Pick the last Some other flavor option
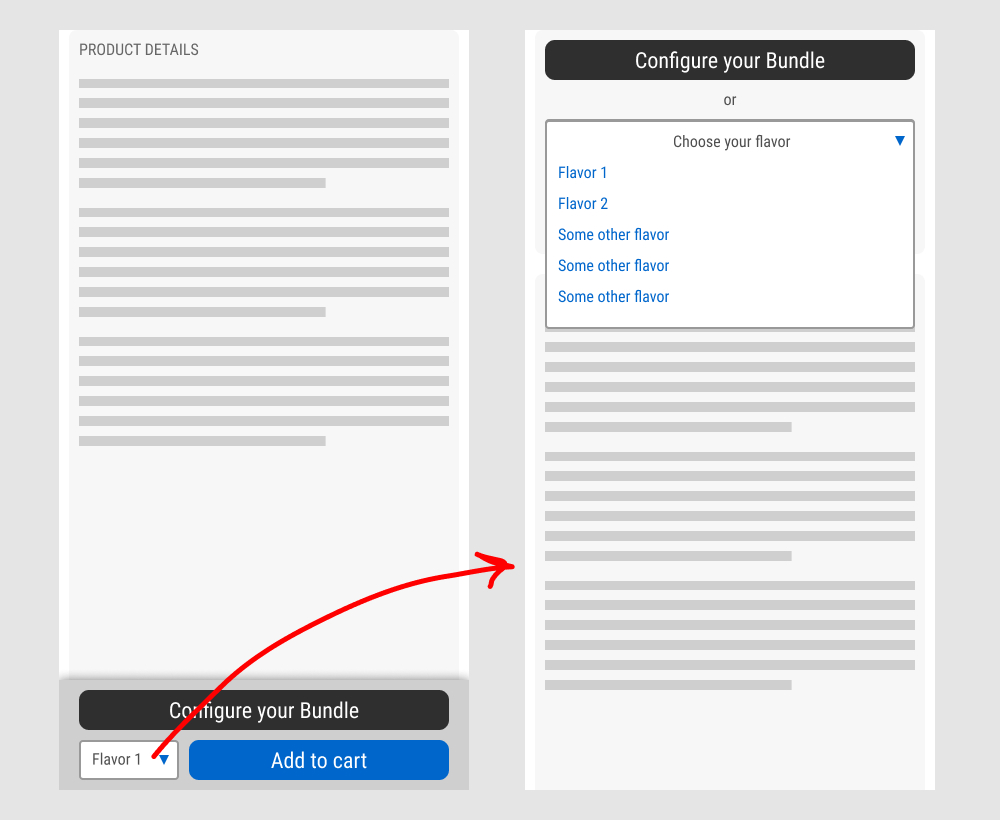Screen dimensions: 1000x820 point(613,297)
